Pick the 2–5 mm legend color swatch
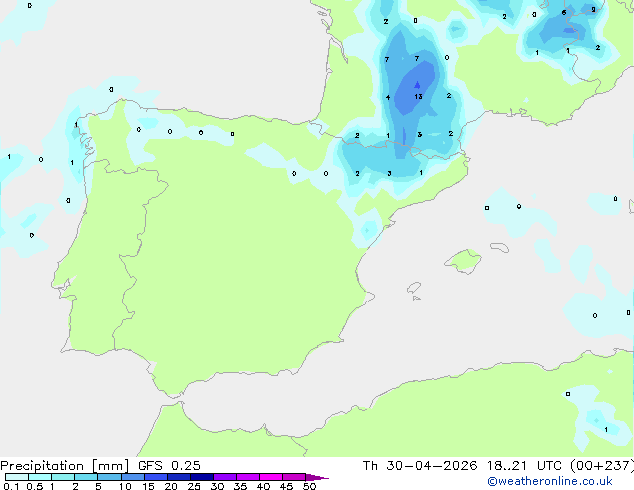Image resolution: width=634 pixels, height=490 pixels. [86, 477]
